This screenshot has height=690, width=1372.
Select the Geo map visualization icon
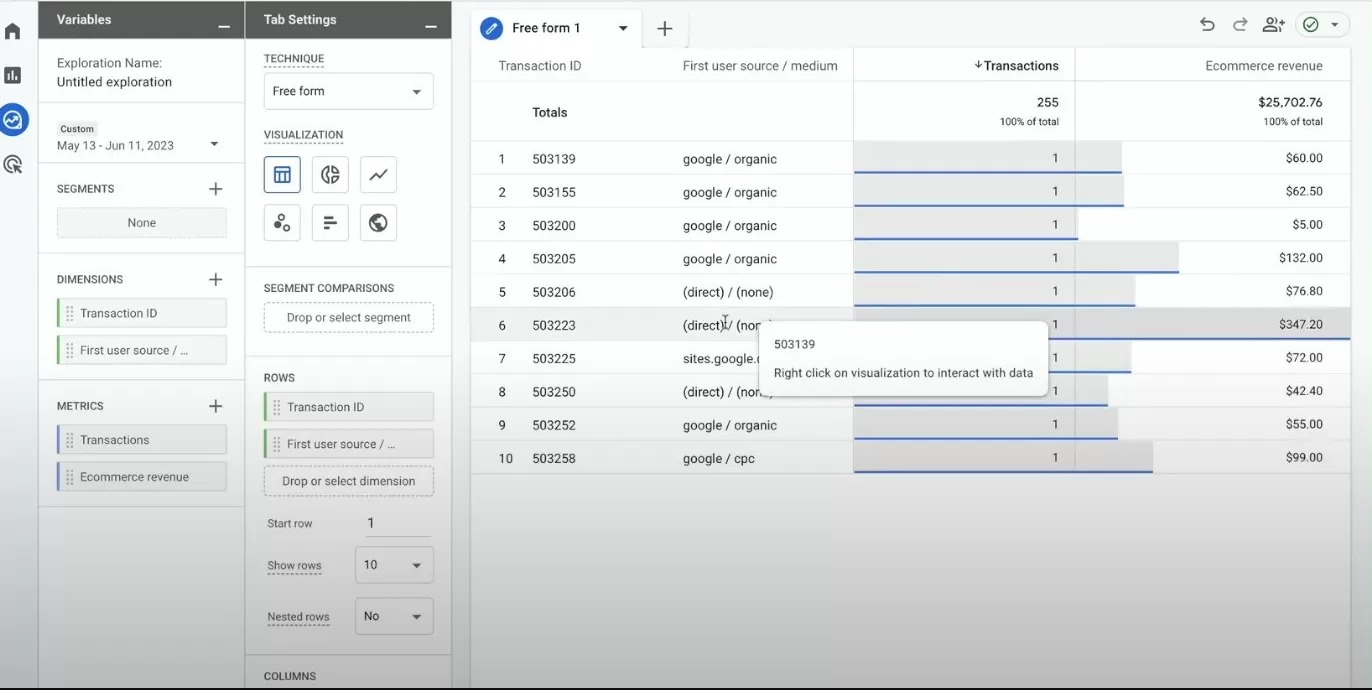(x=378, y=222)
